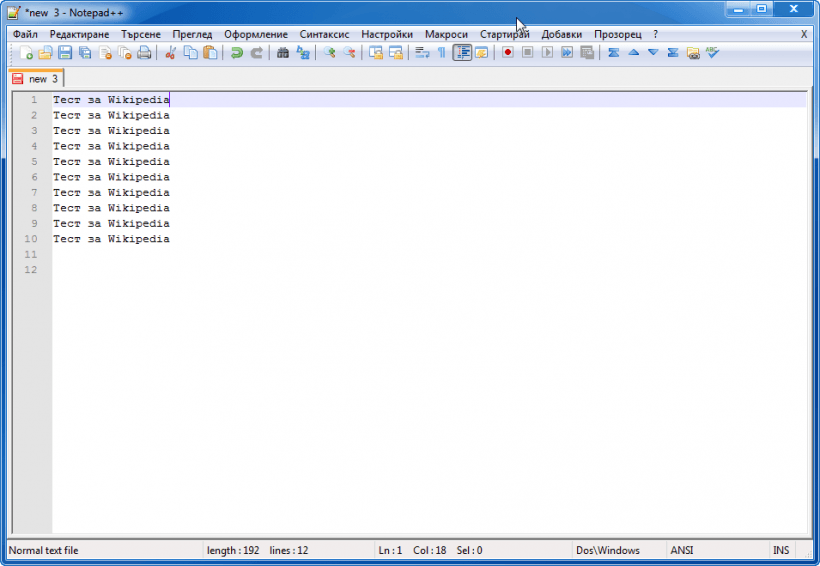Open the Replace tool icon
Screen dimensions: 820x566
tap(303, 52)
